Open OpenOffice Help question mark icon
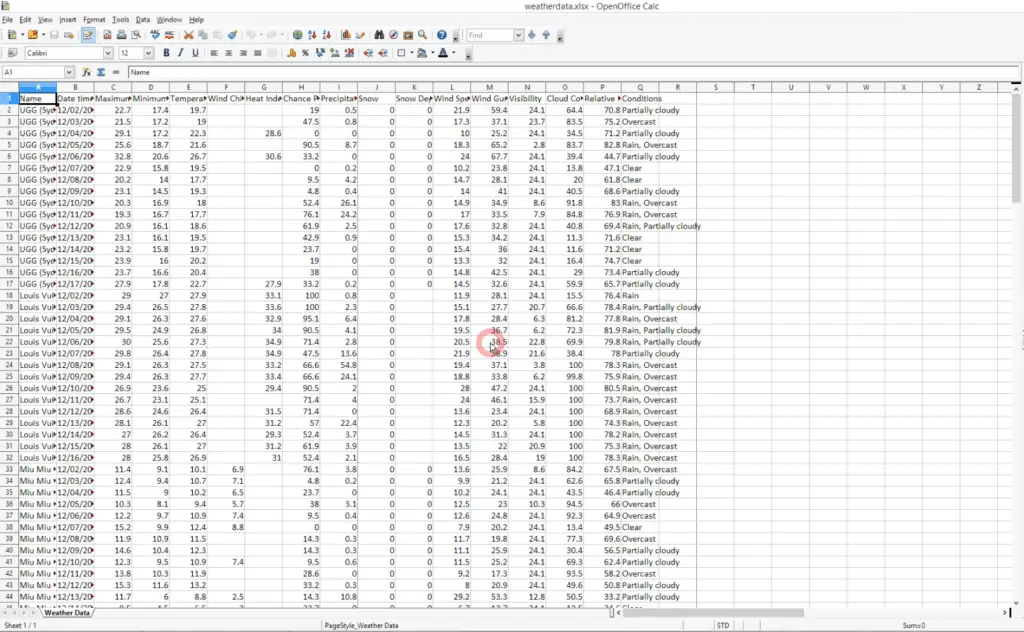 (442, 35)
